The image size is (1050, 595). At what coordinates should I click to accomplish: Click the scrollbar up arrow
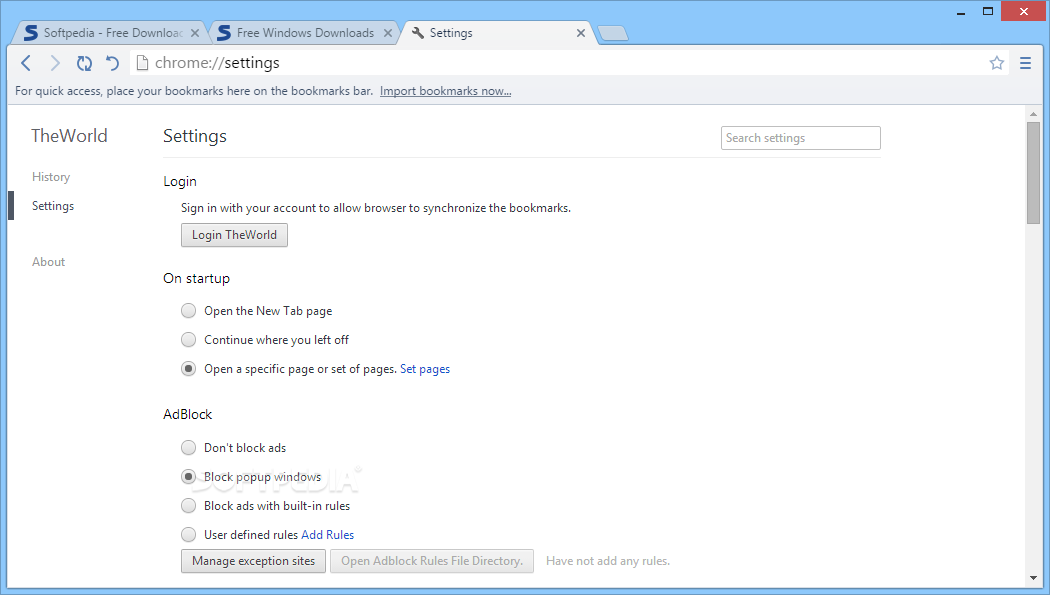[x=1033, y=114]
